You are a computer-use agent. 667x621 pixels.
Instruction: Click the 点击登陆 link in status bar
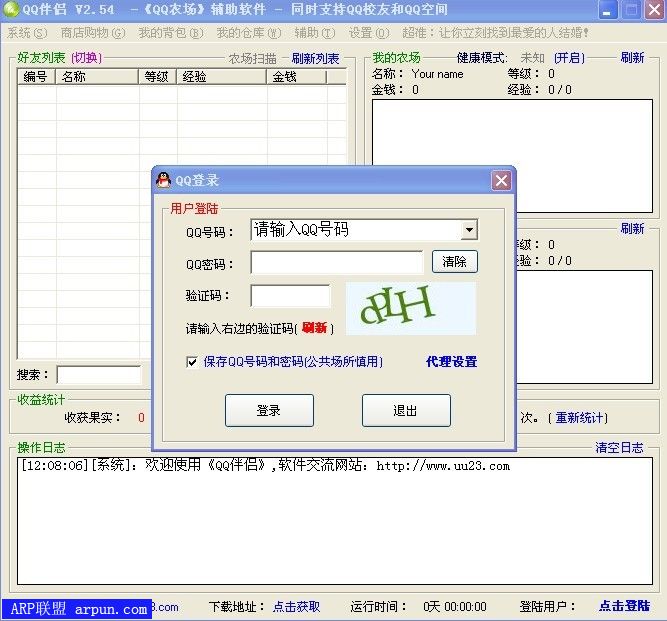pyautogui.click(x=624, y=606)
